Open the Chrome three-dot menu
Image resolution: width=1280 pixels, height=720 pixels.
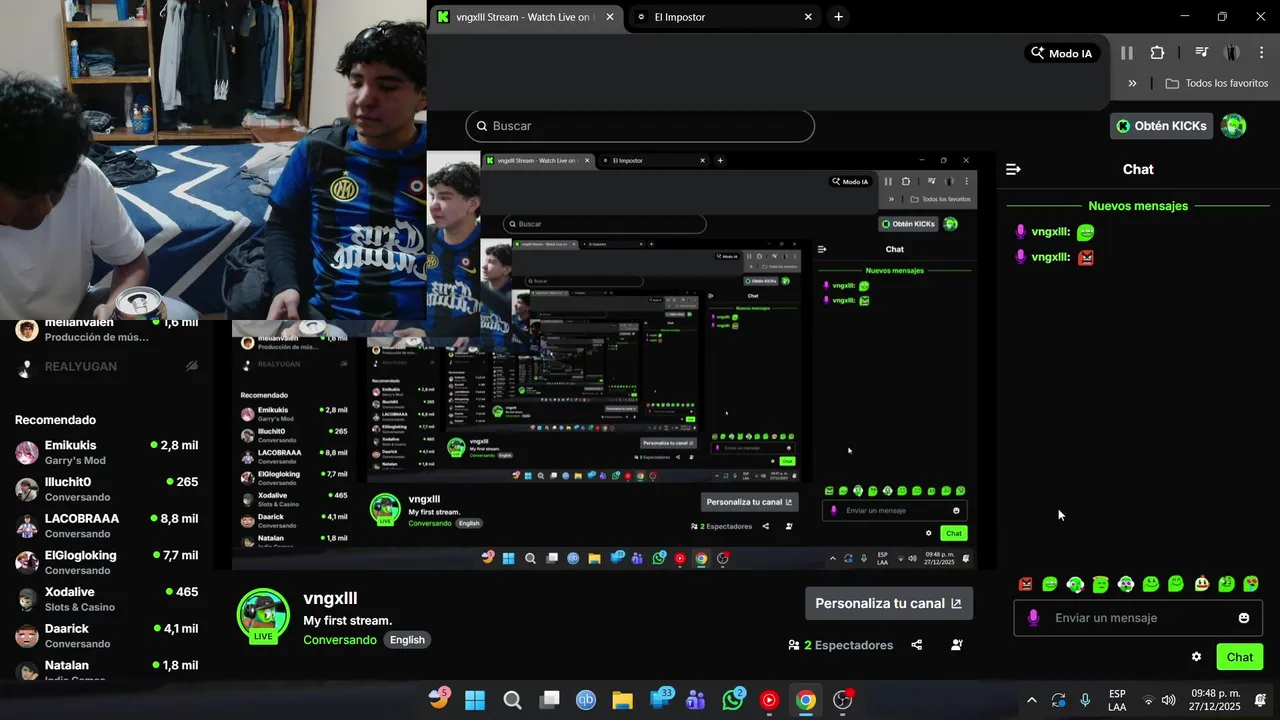1261,53
